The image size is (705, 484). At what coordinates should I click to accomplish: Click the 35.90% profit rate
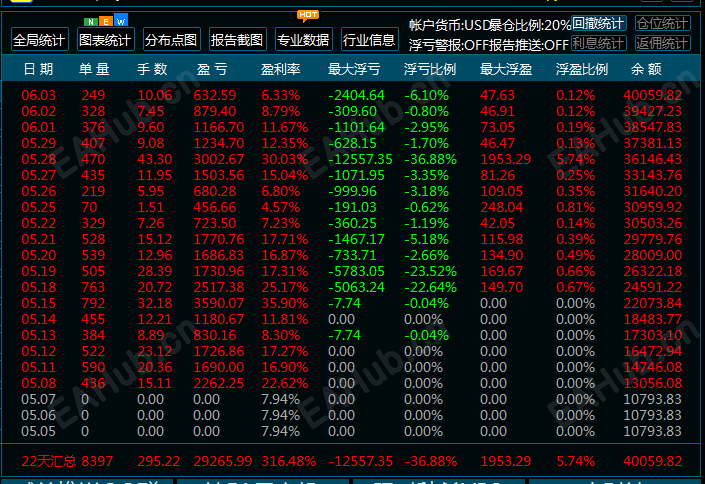click(x=285, y=304)
